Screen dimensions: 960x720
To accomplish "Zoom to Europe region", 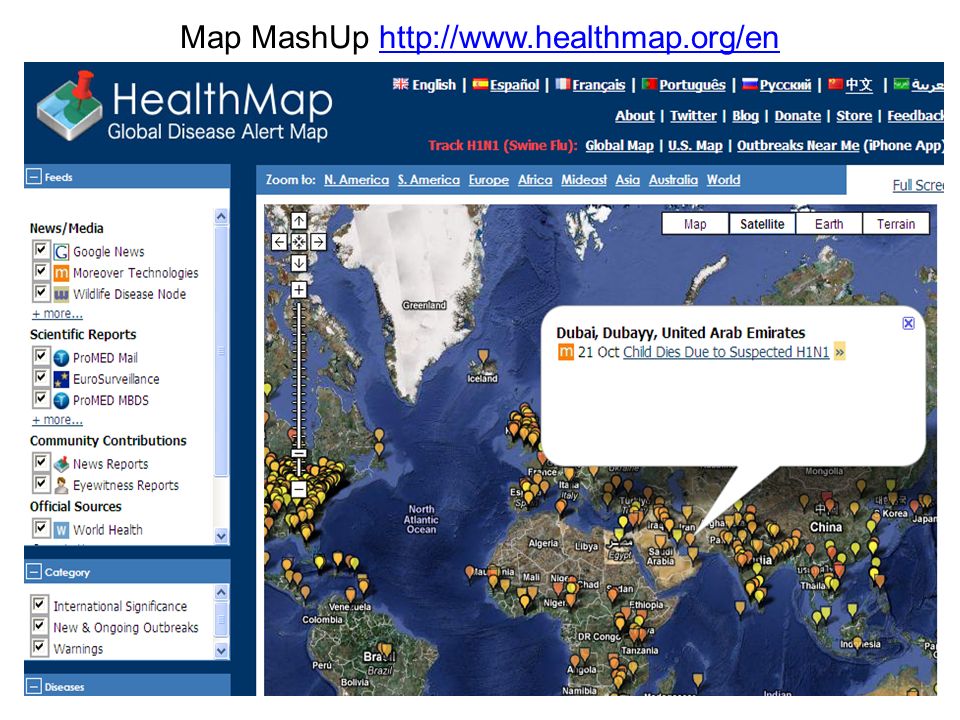I will (489, 180).
